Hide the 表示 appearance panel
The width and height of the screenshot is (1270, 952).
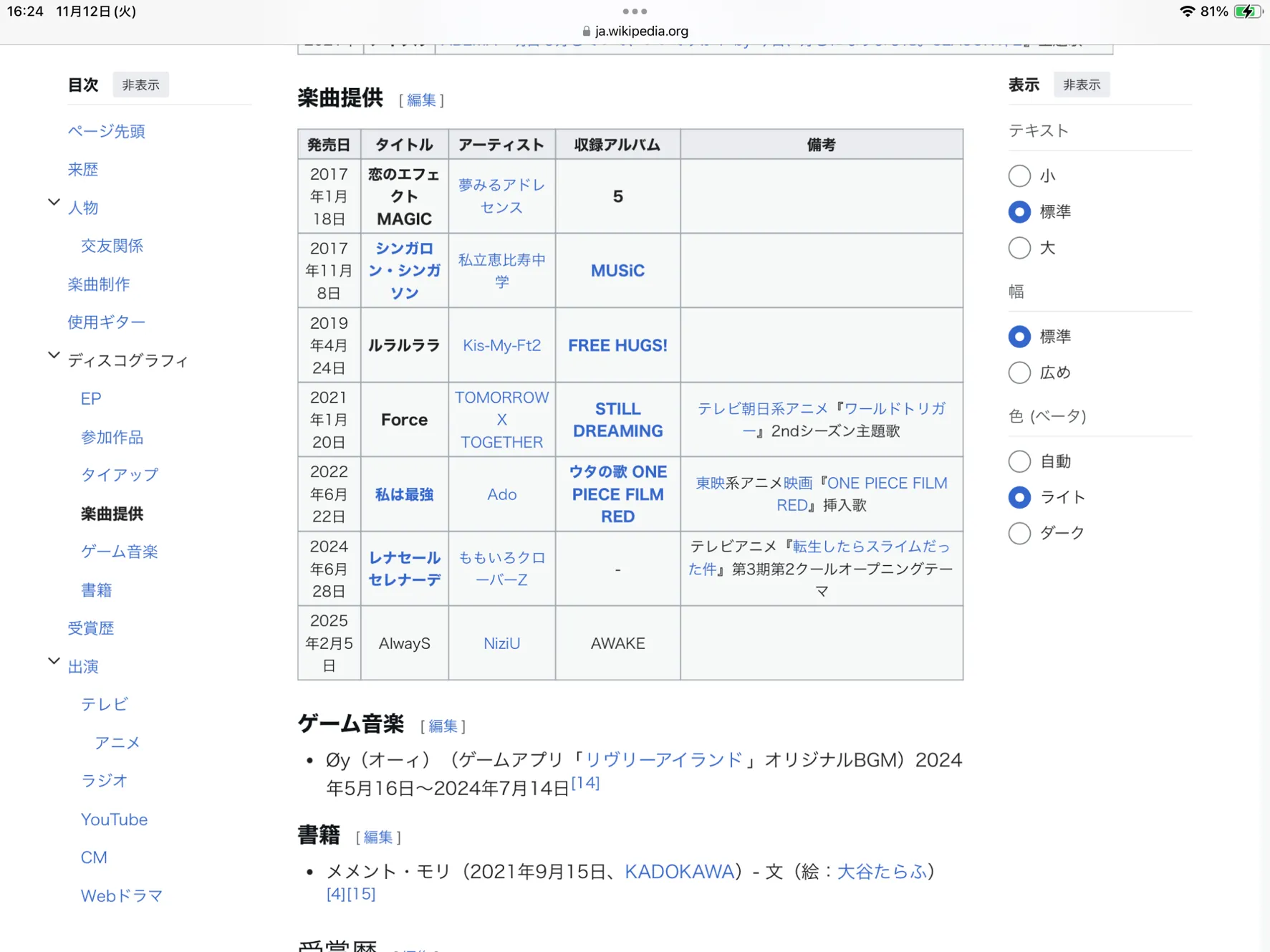coord(1081,85)
